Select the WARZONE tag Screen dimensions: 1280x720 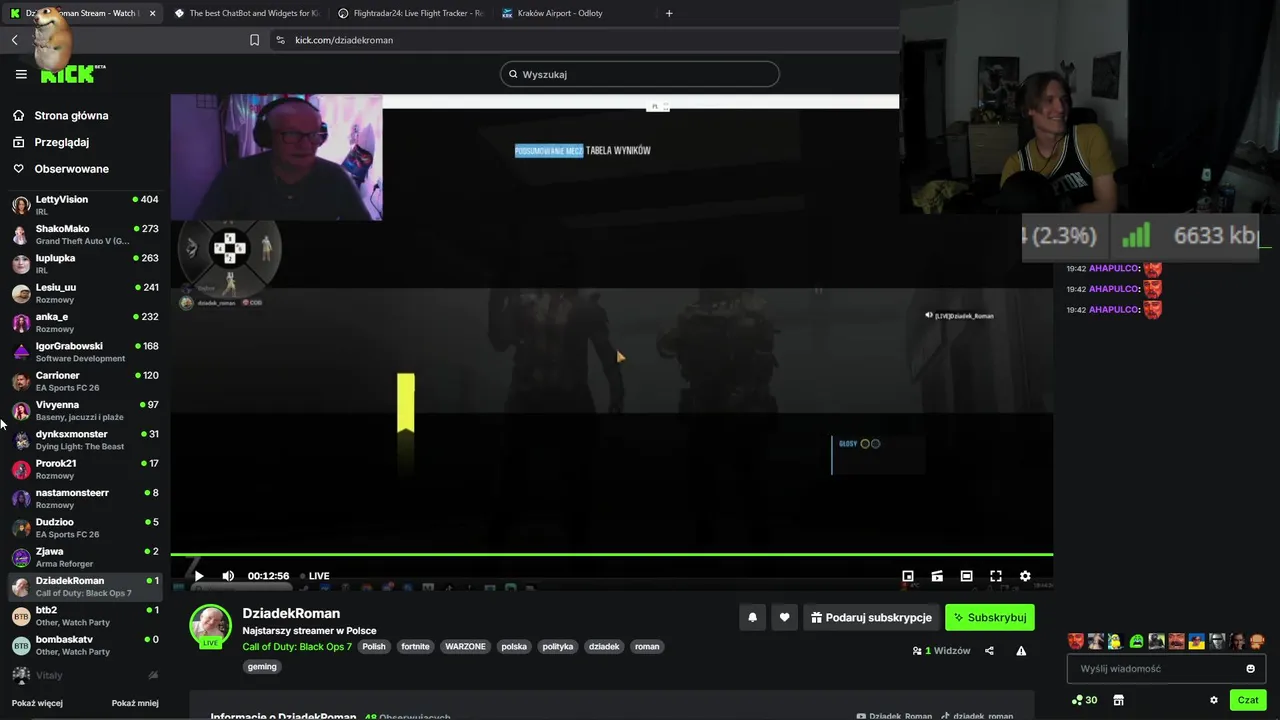point(465,647)
